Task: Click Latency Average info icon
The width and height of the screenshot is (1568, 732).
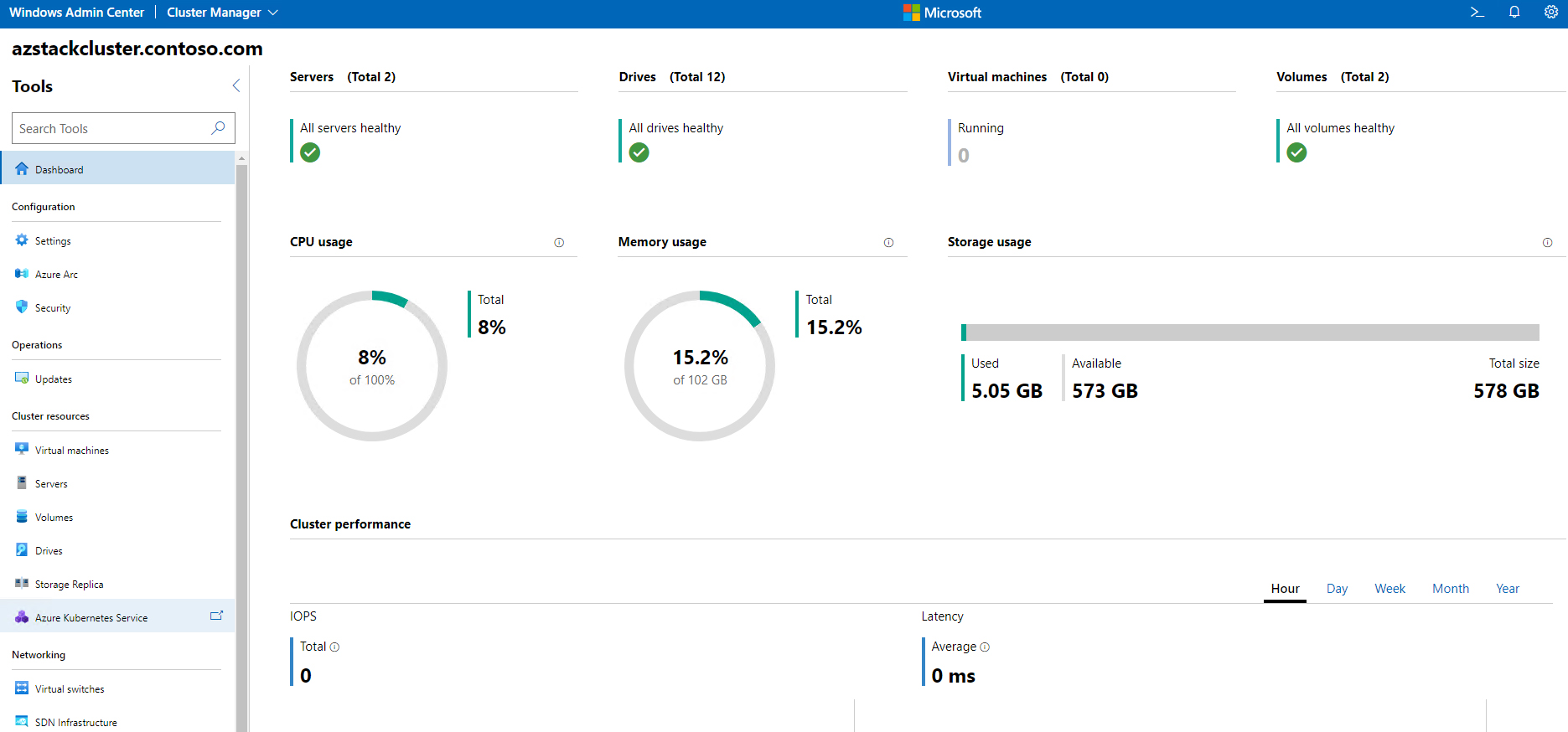Action: coord(985,647)
